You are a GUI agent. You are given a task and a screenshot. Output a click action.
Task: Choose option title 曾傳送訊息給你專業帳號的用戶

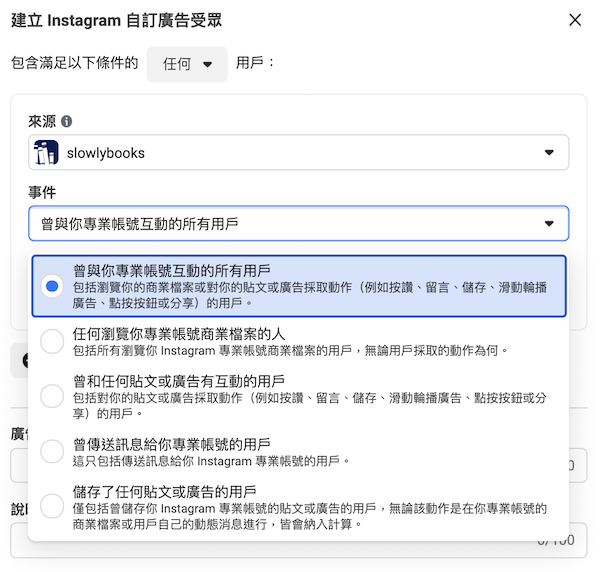[172, 445]
